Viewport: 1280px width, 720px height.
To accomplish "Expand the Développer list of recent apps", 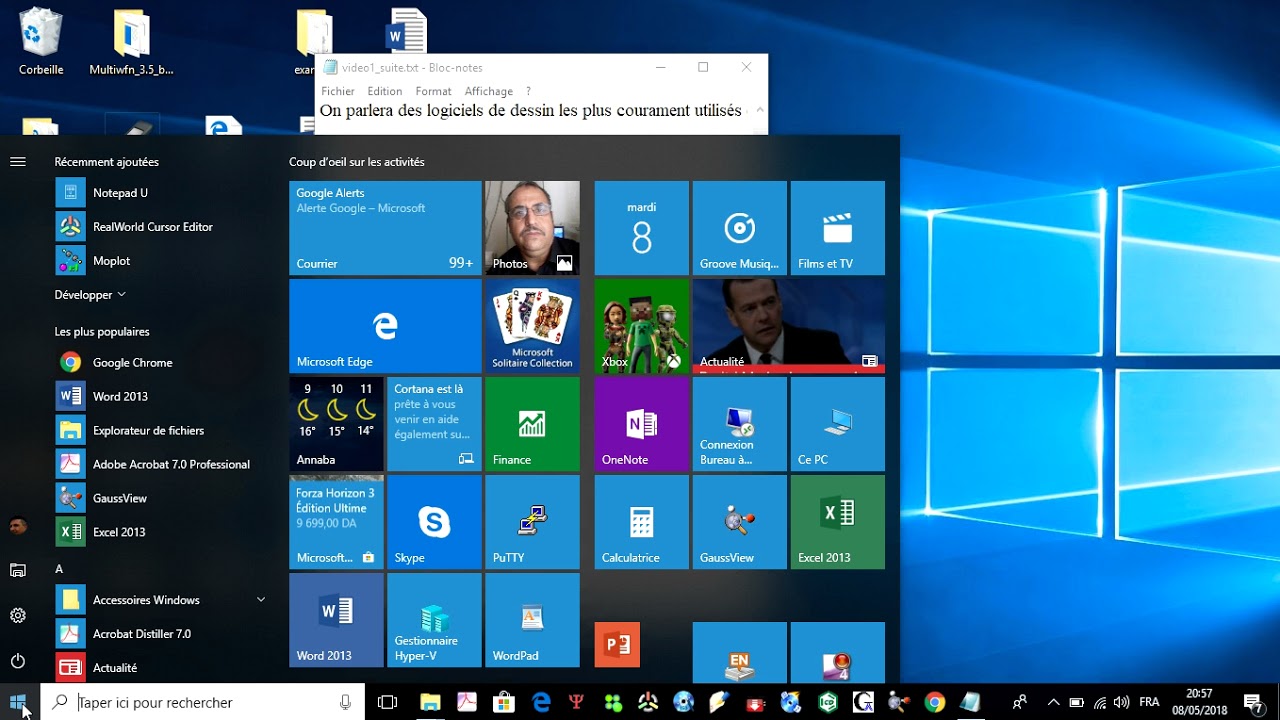I will click(x=91, y=295).
